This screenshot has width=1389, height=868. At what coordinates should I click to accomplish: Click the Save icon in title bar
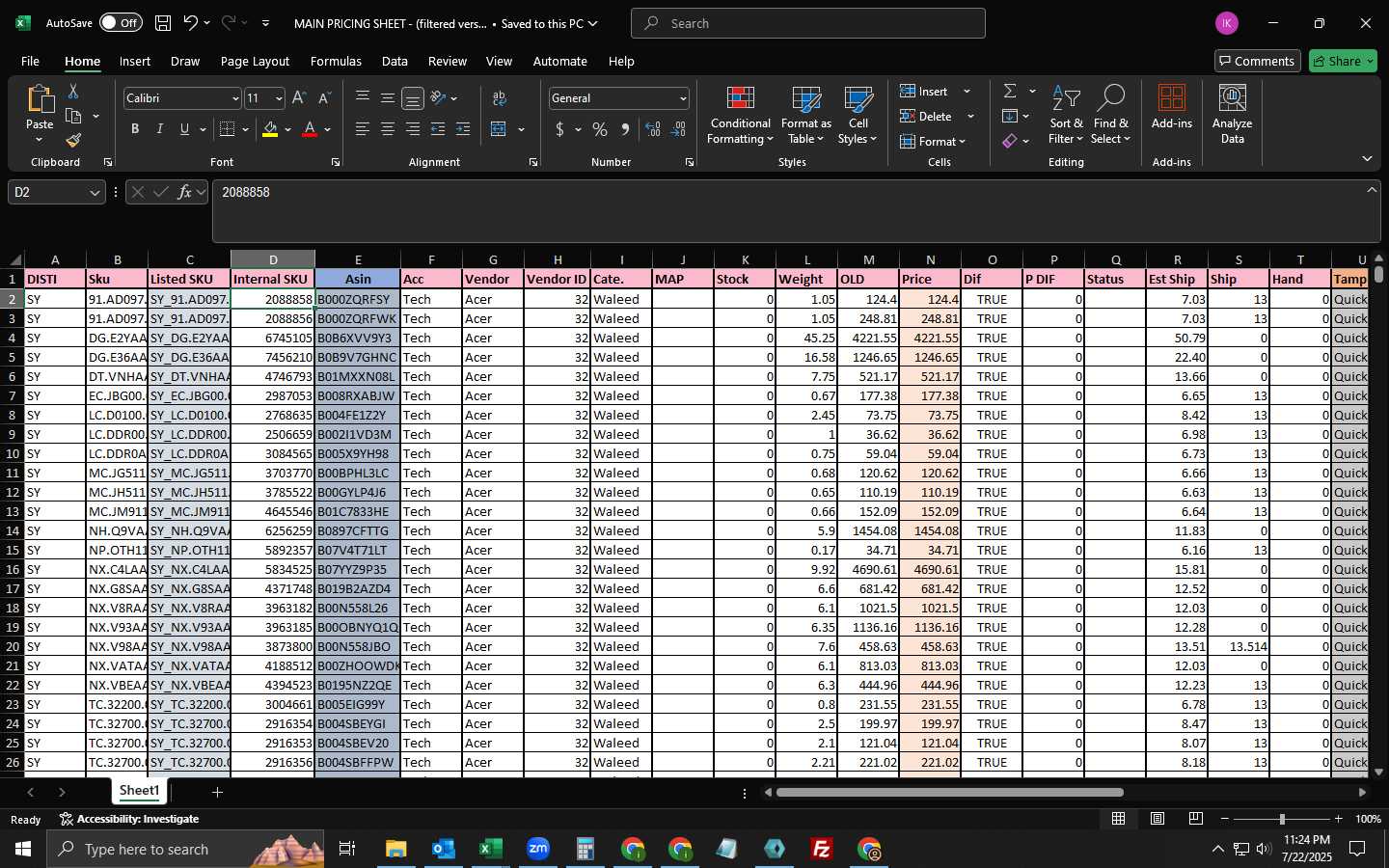point(163,23)
